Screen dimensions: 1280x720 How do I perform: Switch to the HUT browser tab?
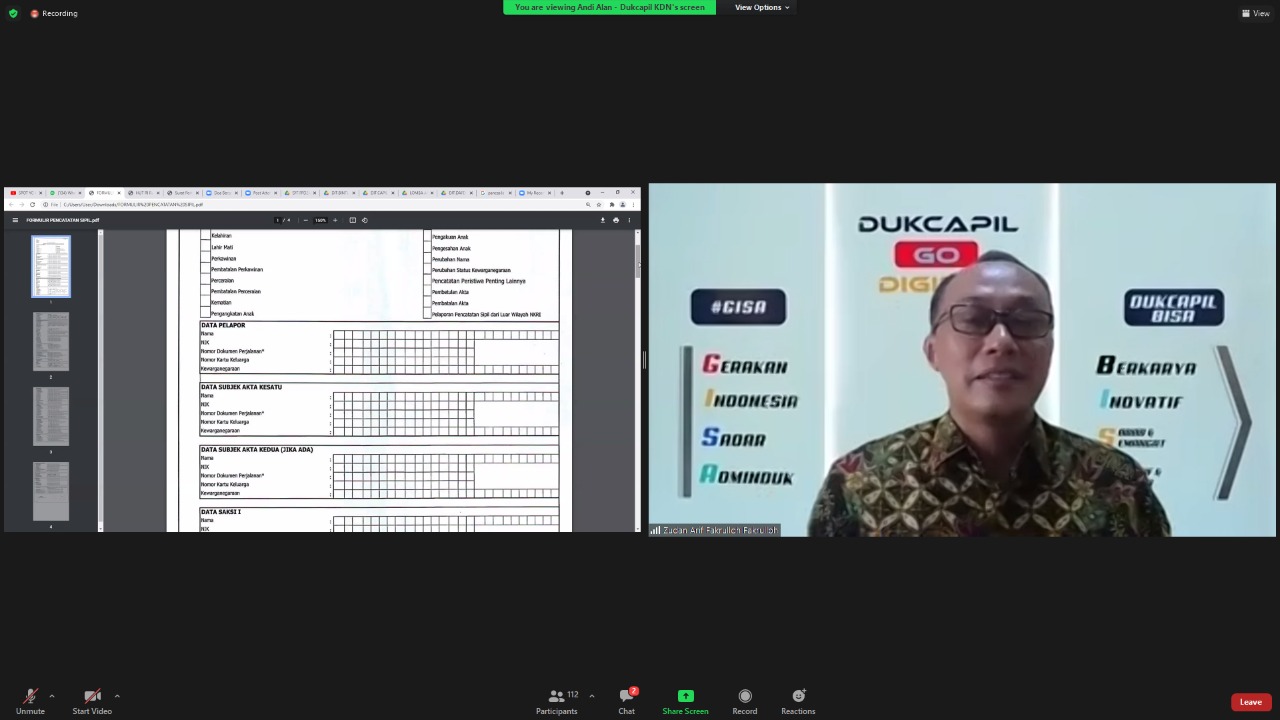pyautogui.click(x=142, y=193)
